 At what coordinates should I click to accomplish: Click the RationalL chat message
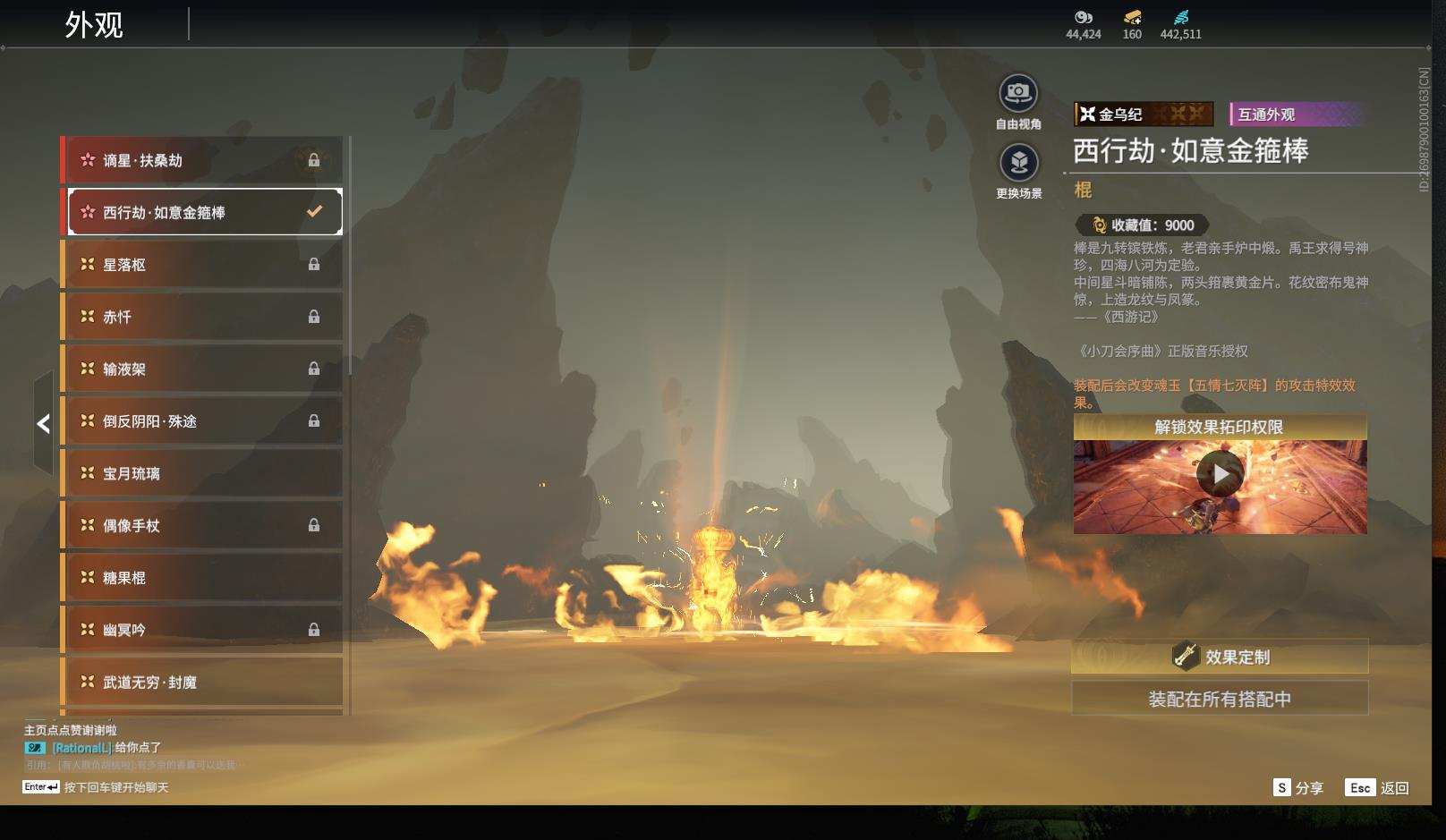106,748
